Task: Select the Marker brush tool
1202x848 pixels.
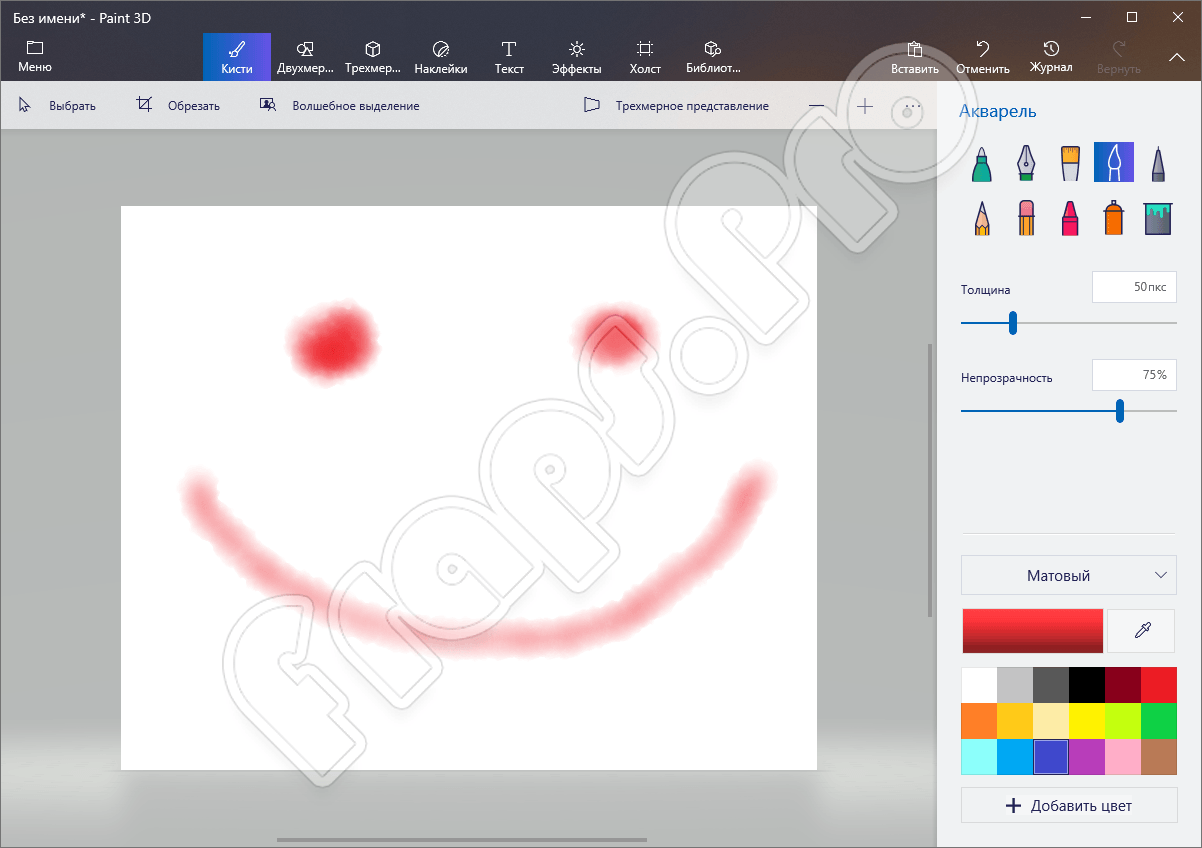Action: [982, 162]
